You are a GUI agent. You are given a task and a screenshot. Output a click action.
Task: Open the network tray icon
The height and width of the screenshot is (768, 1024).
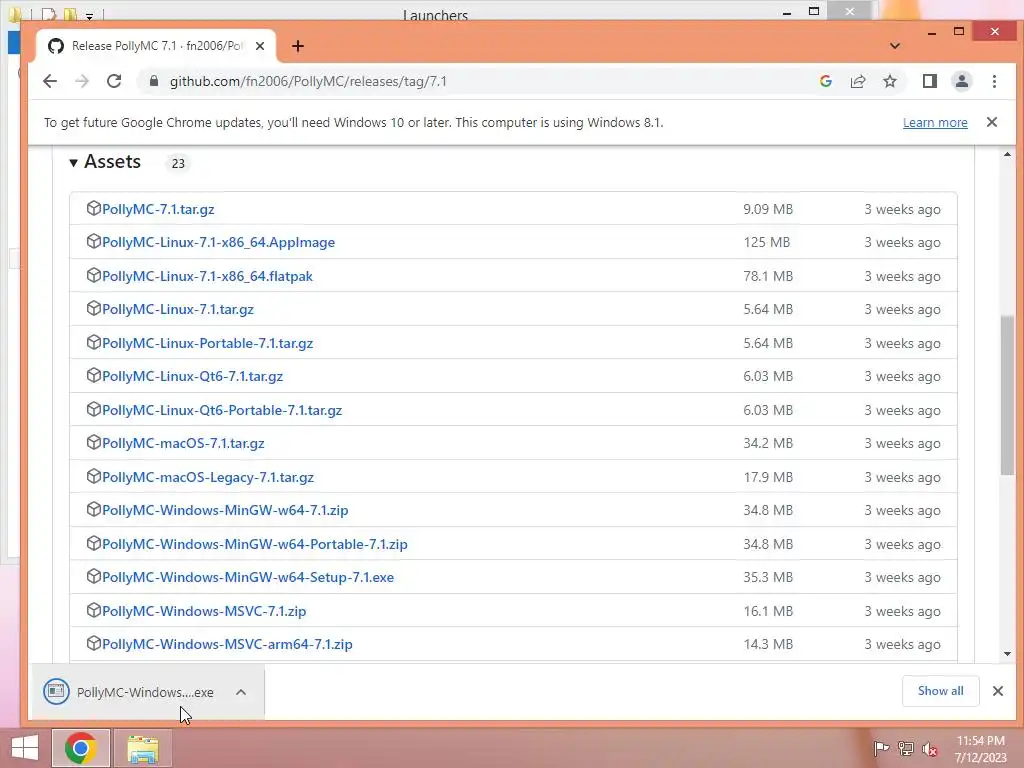(906, 748)
